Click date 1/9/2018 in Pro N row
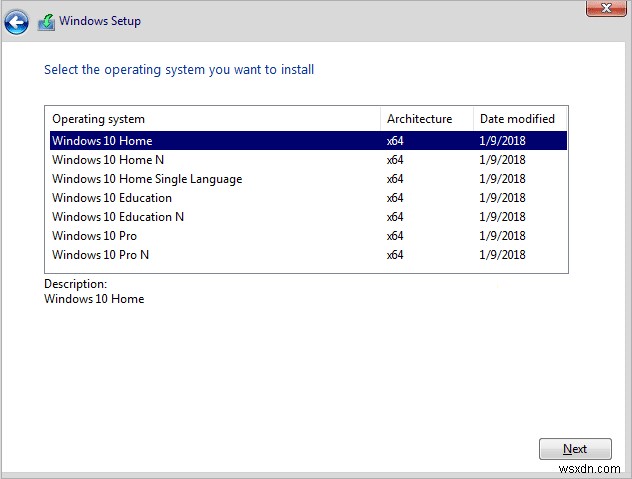The width and height of the screenshot is (632, 479). pos(502,255)
